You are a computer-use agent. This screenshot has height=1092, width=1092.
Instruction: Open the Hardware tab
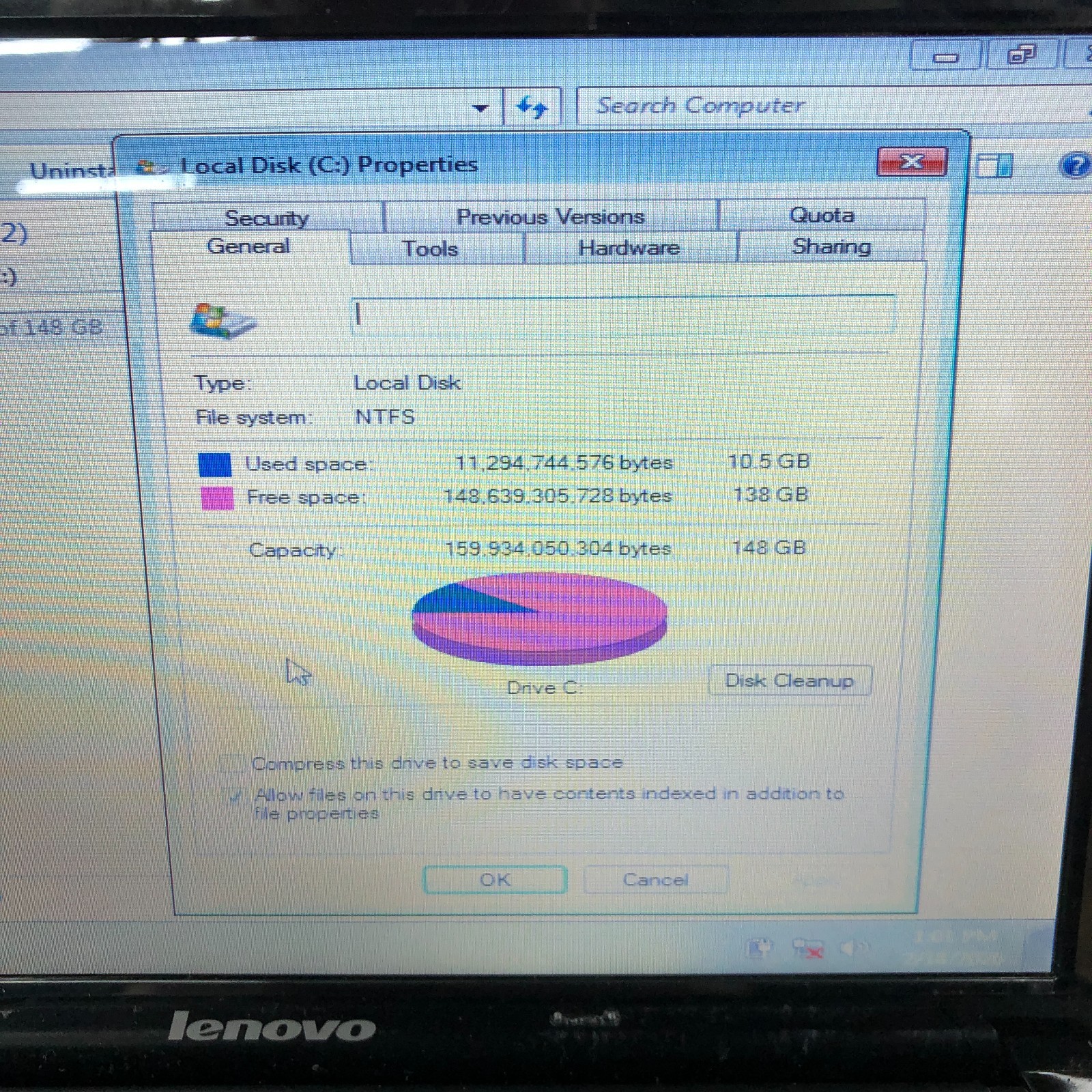click(x=629, y=247)
